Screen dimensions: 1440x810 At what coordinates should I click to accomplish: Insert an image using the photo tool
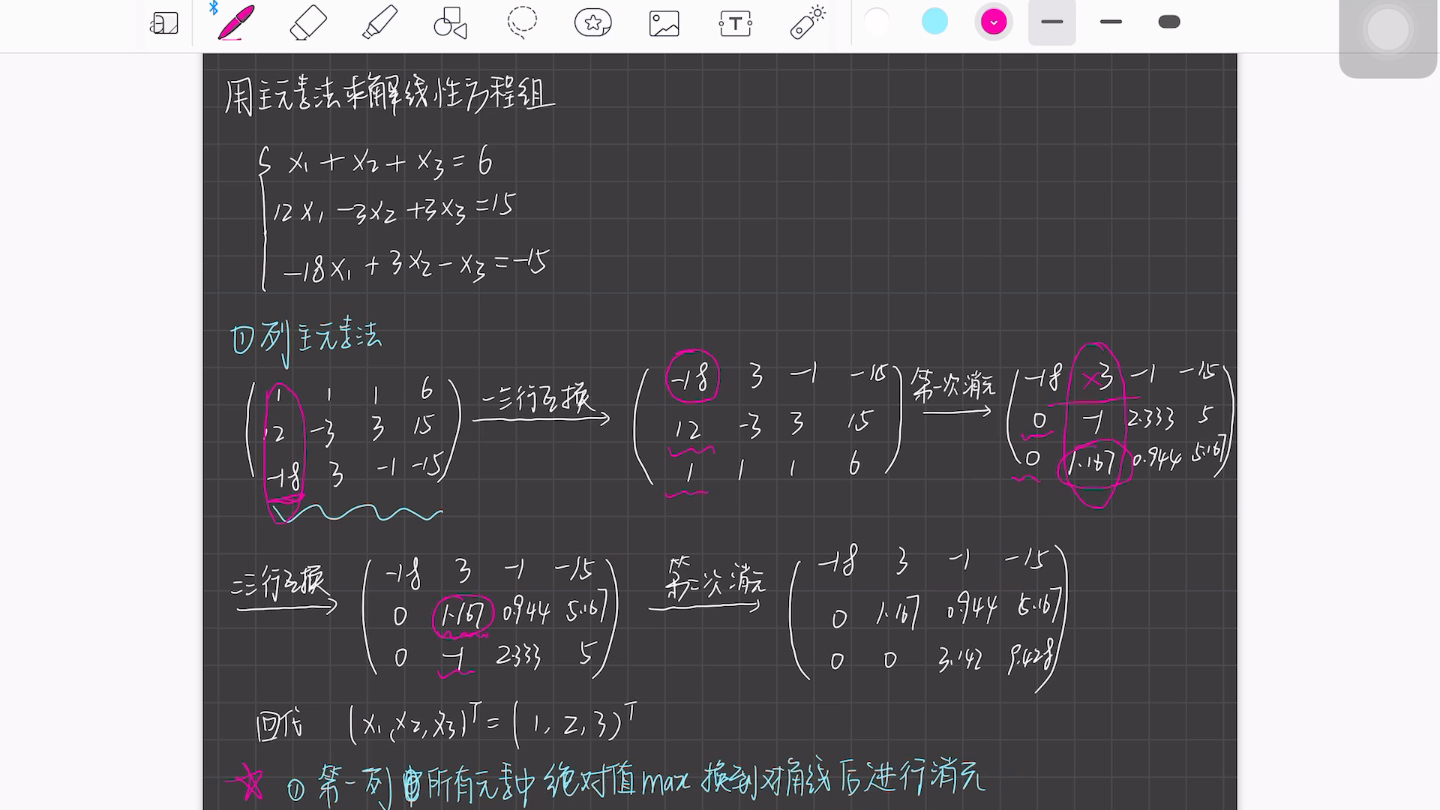pos(664,23)
